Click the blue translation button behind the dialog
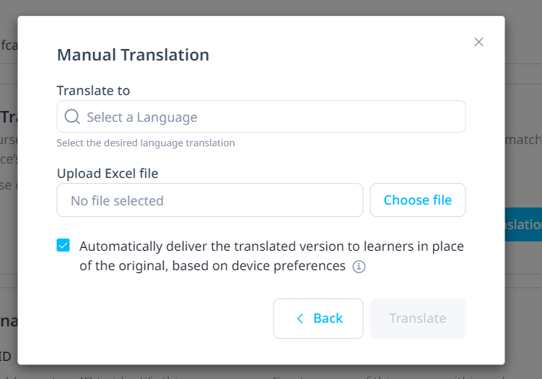 523,224
